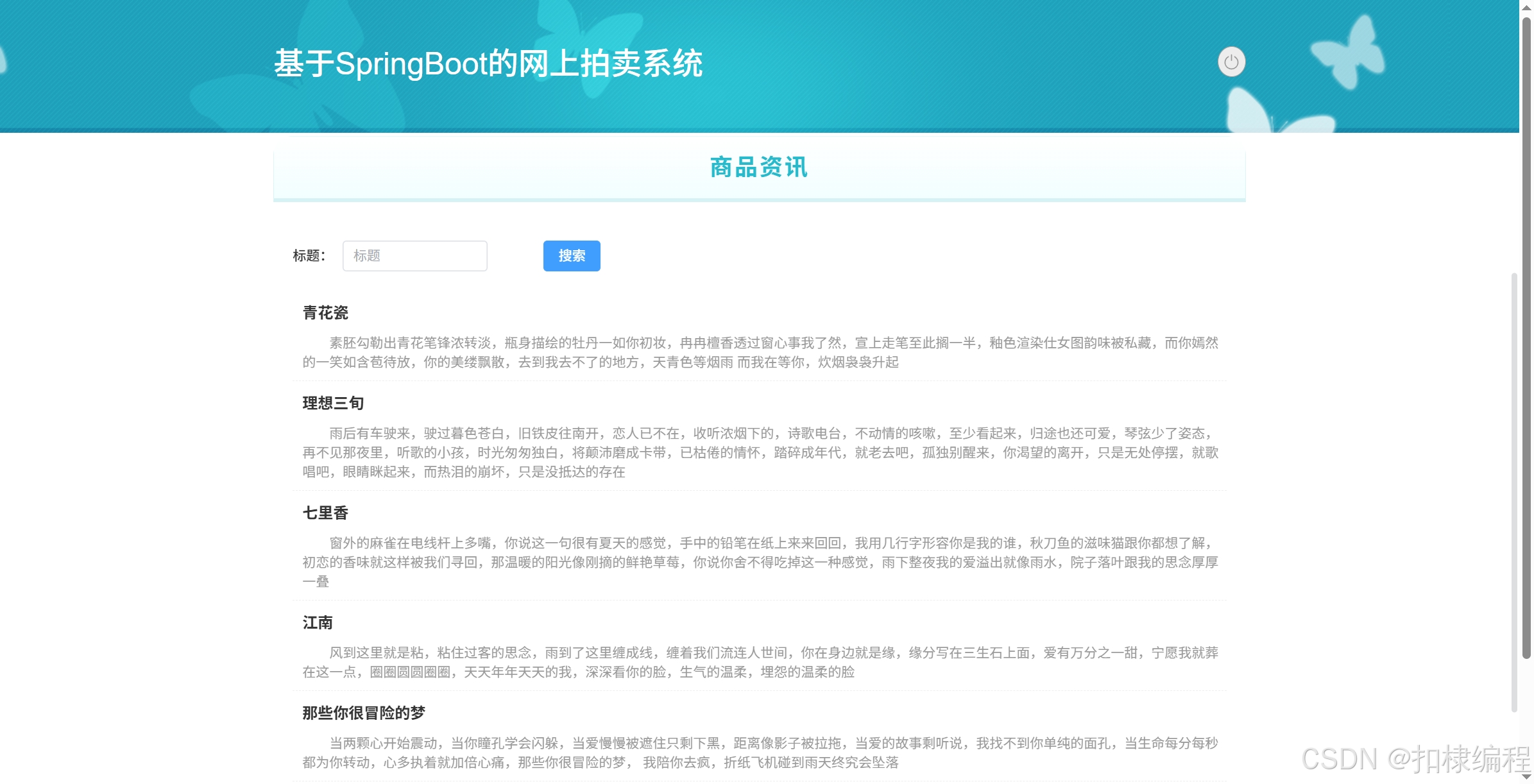Screen dimensions: 1534x784
Task: Open the 青花瓷 news article title
Action: [x=325, y=313]
